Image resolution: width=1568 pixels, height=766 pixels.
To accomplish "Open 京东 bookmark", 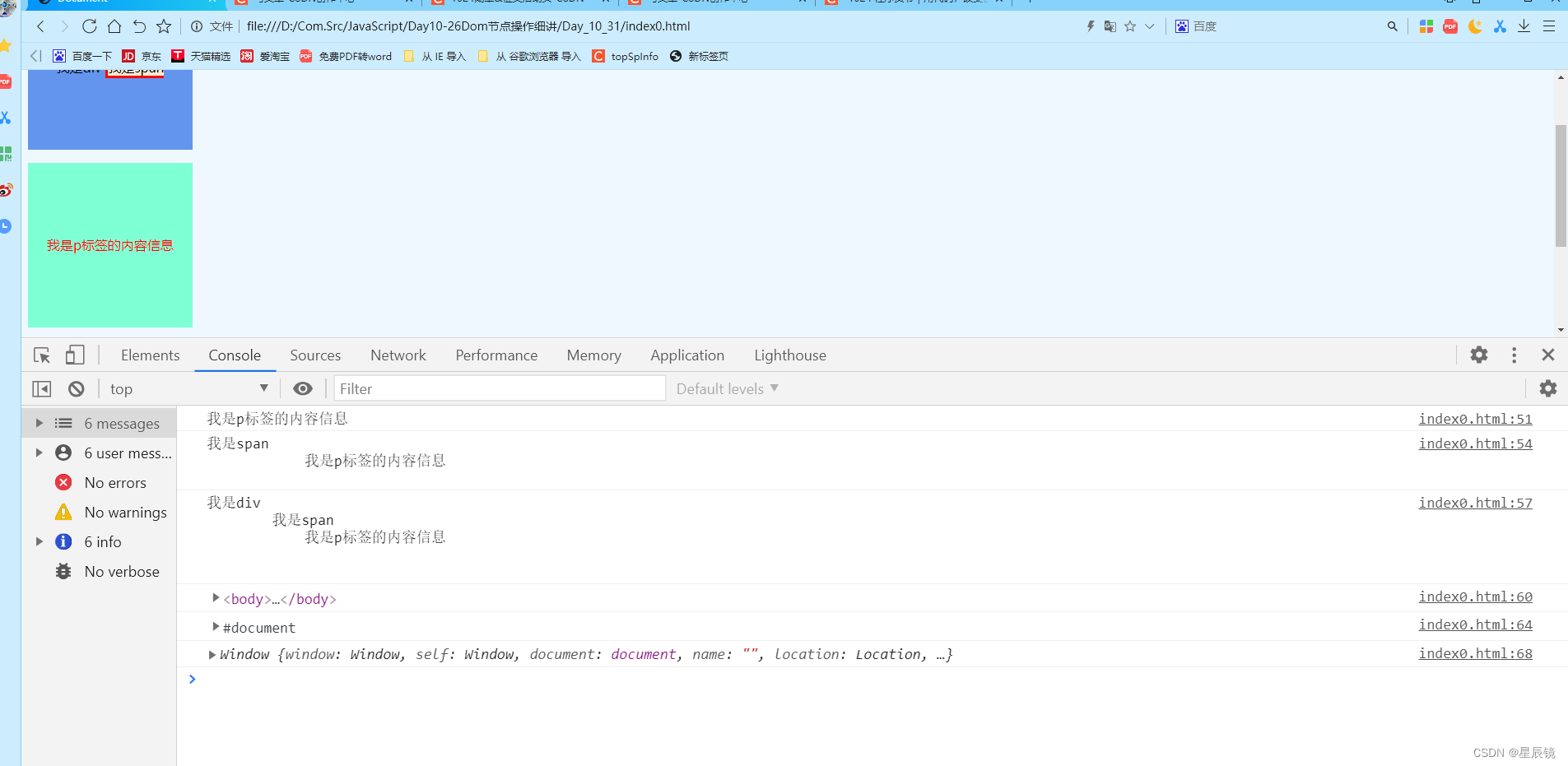I will coord(142,56).
